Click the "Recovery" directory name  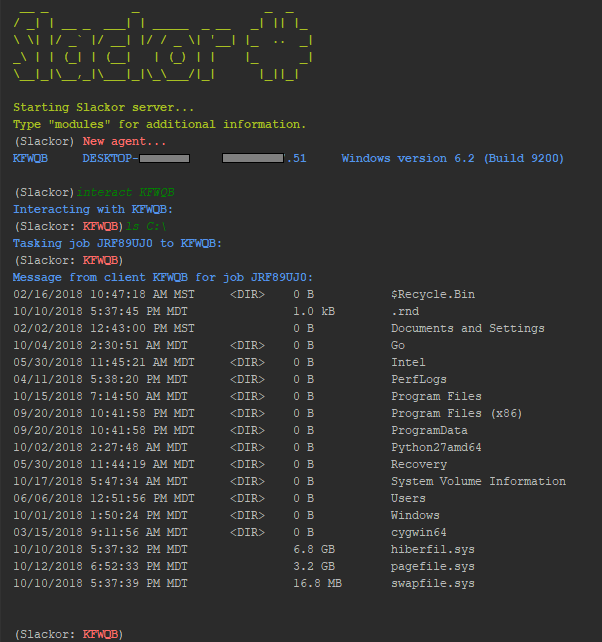[419, 464]
